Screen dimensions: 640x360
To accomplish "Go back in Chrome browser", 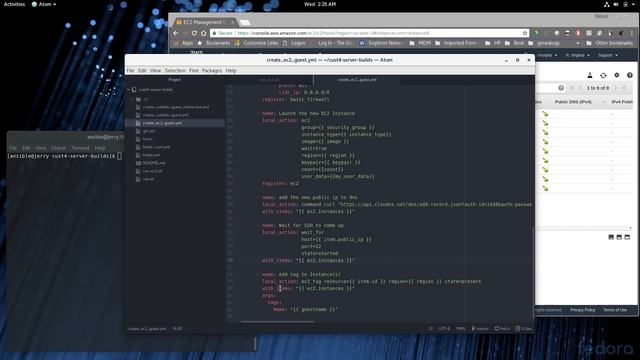I will pos(176,33).
